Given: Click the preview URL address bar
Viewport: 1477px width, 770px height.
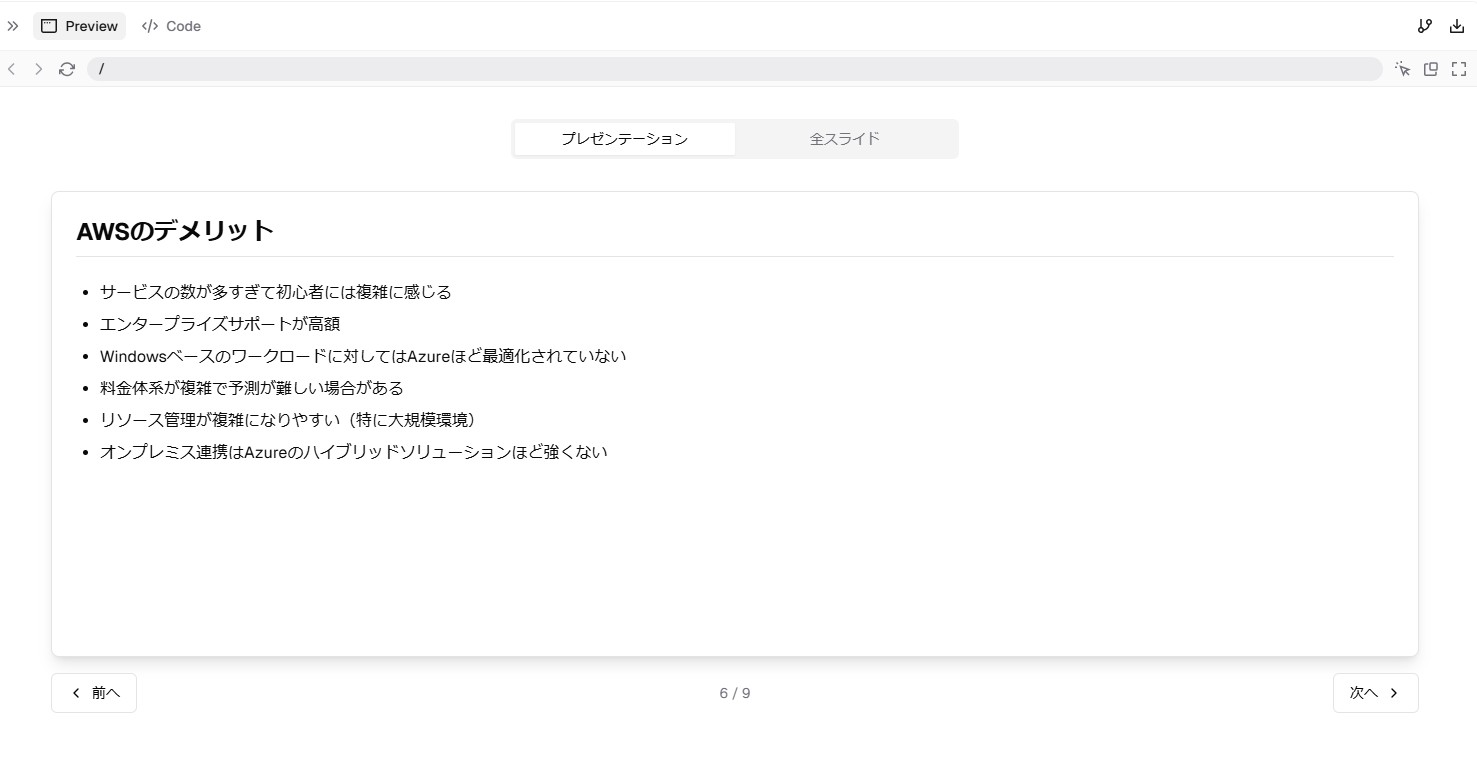Looking at the screenshot, I should [x=734, y=69].
